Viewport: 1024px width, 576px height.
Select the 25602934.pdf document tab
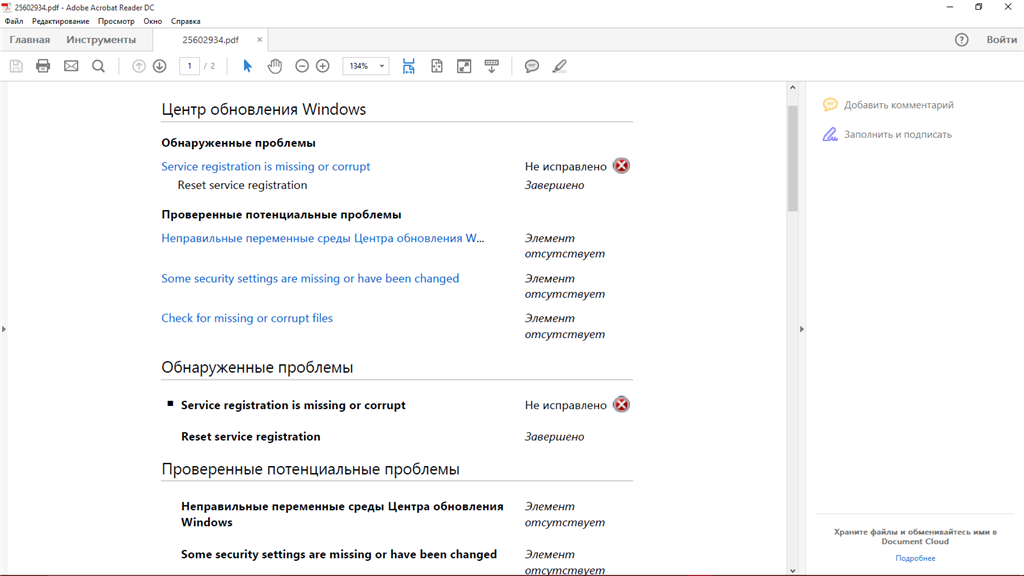210,40
